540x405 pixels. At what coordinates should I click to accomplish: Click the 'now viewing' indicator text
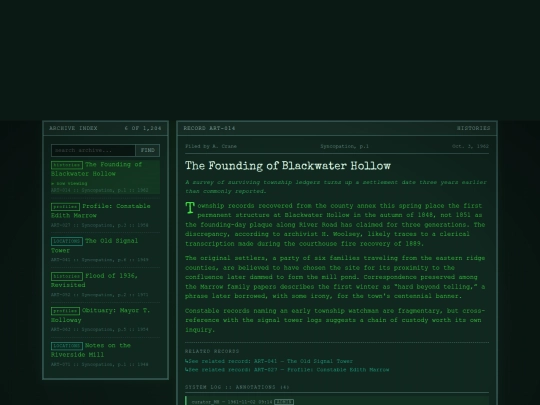point(69,184)
